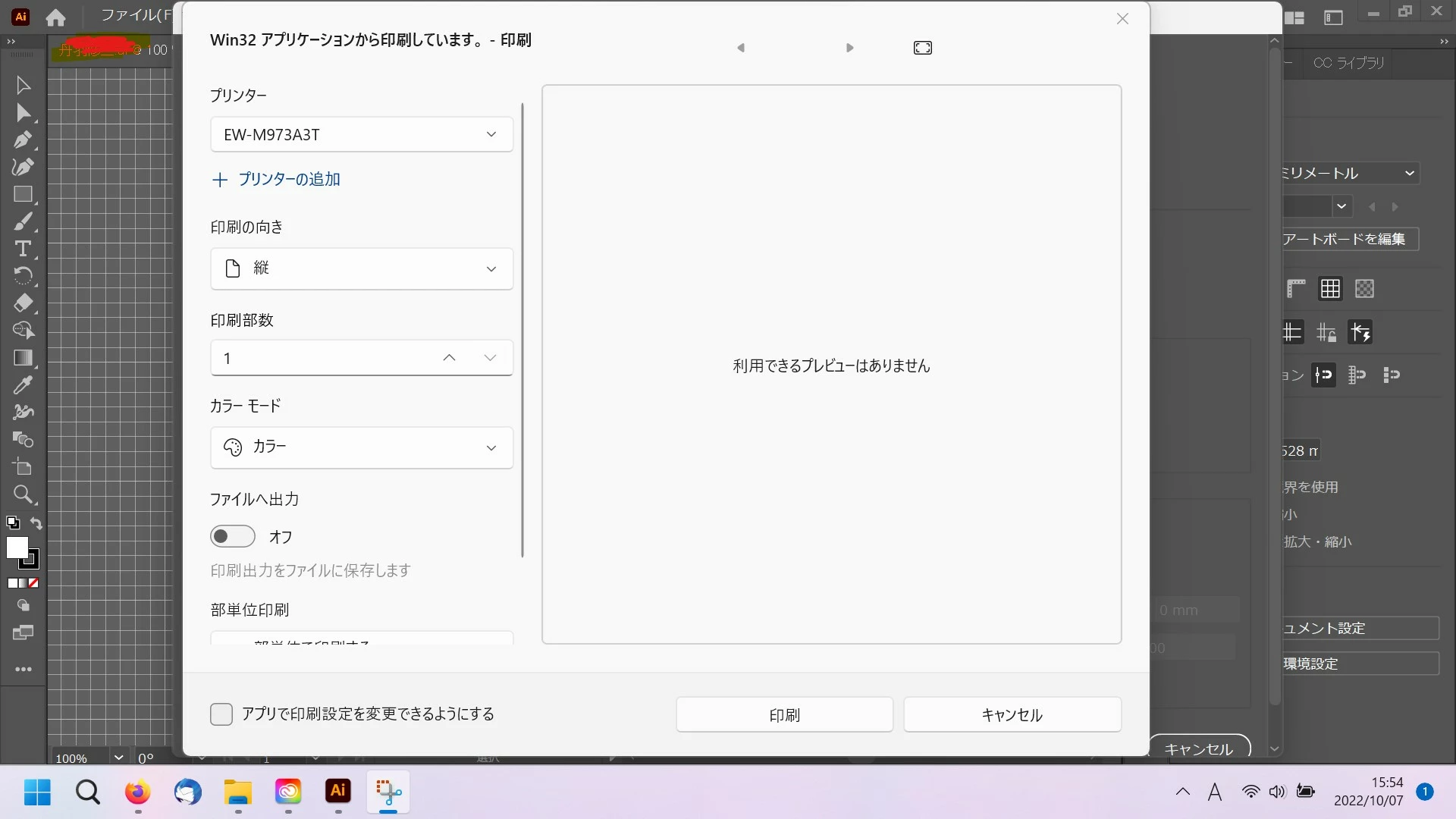
Task: Select the Rotate tool
Action: [23, 276]
